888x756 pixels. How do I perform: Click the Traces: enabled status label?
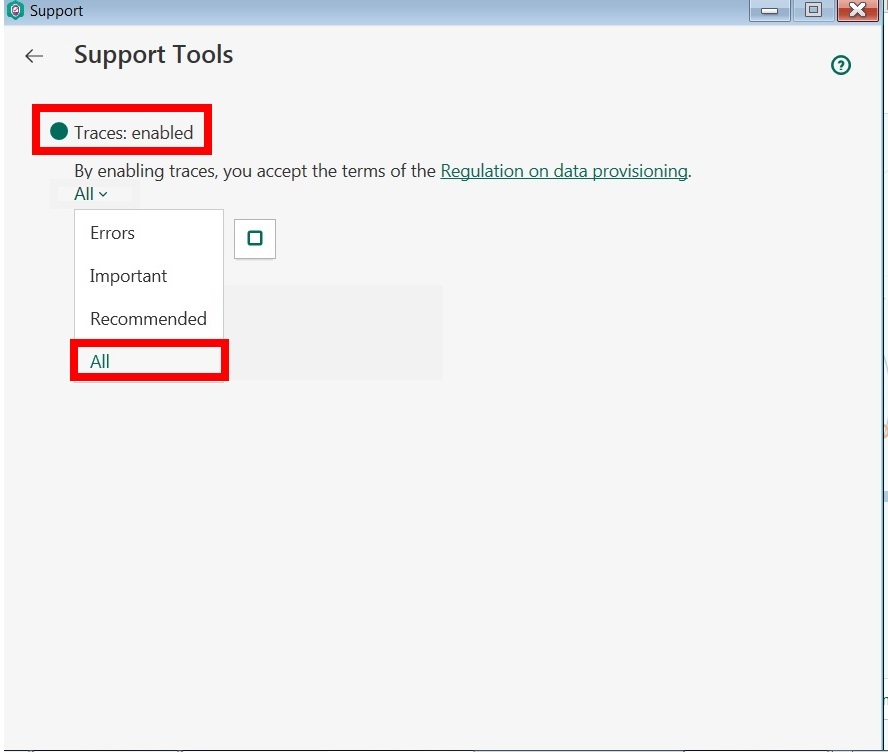[x=133, y=132]
